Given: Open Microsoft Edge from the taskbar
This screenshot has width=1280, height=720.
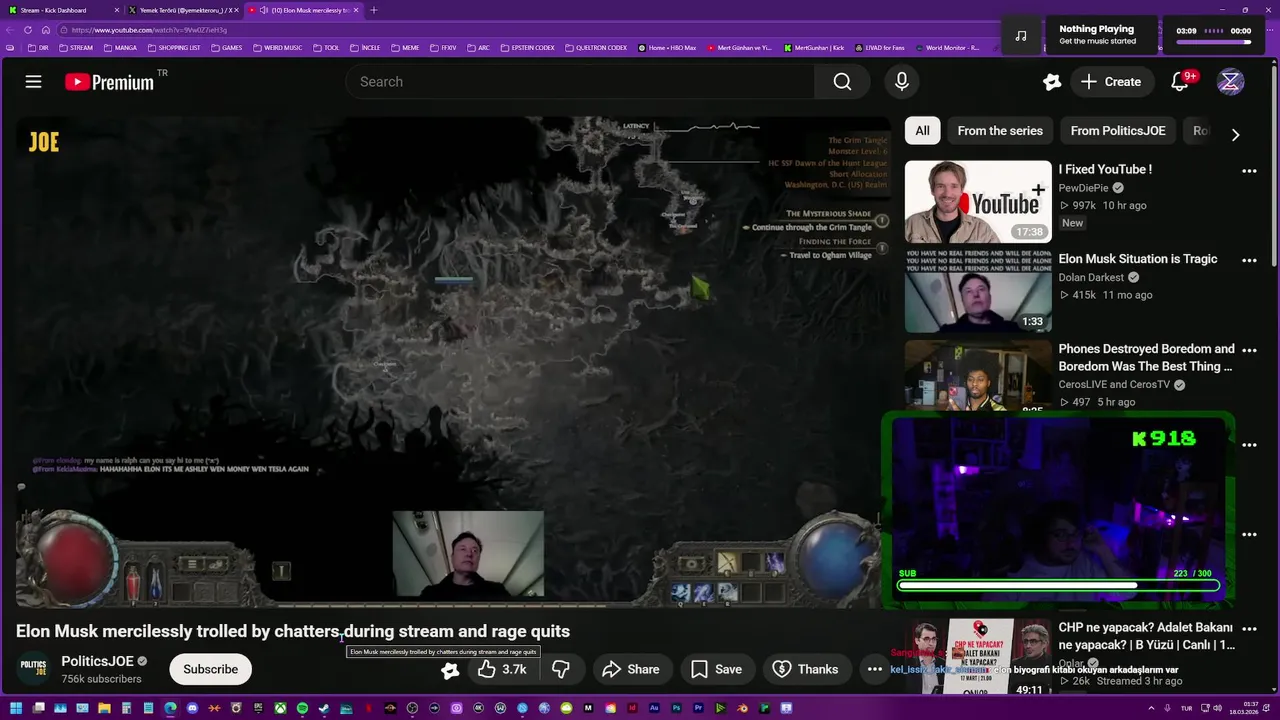Looking at the screenshot, I should click(x=170, y=708).
